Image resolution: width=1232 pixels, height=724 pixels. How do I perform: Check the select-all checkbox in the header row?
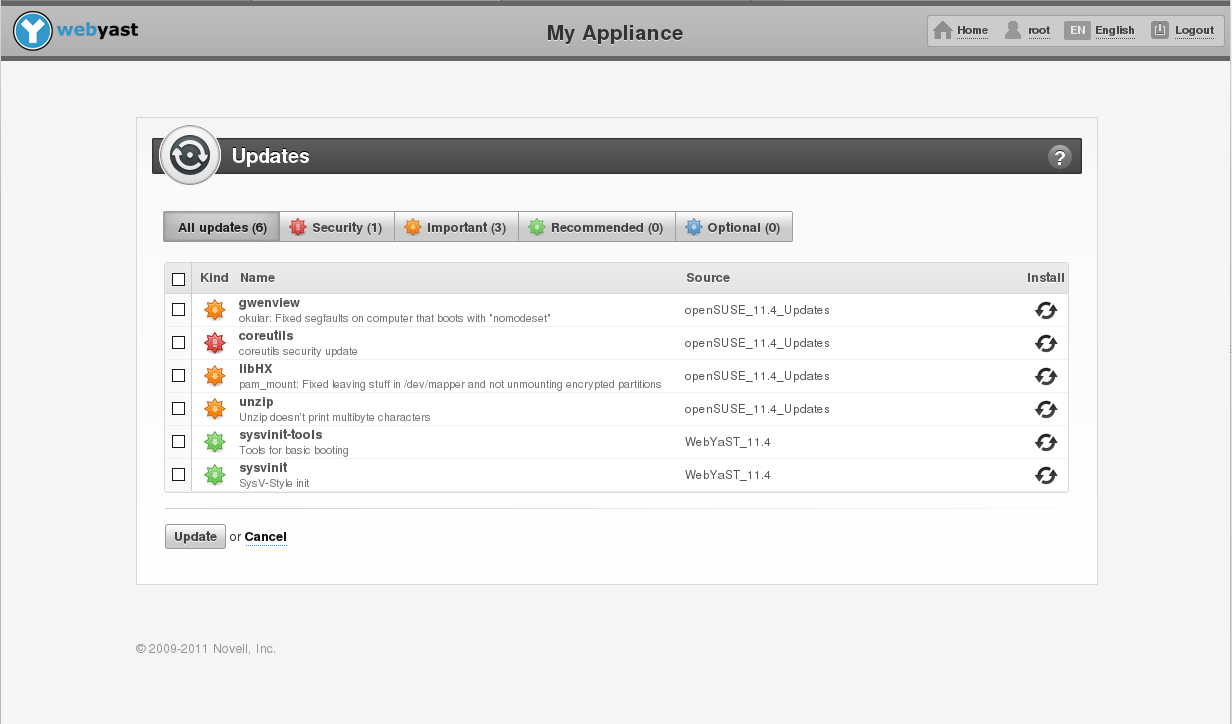178,279
